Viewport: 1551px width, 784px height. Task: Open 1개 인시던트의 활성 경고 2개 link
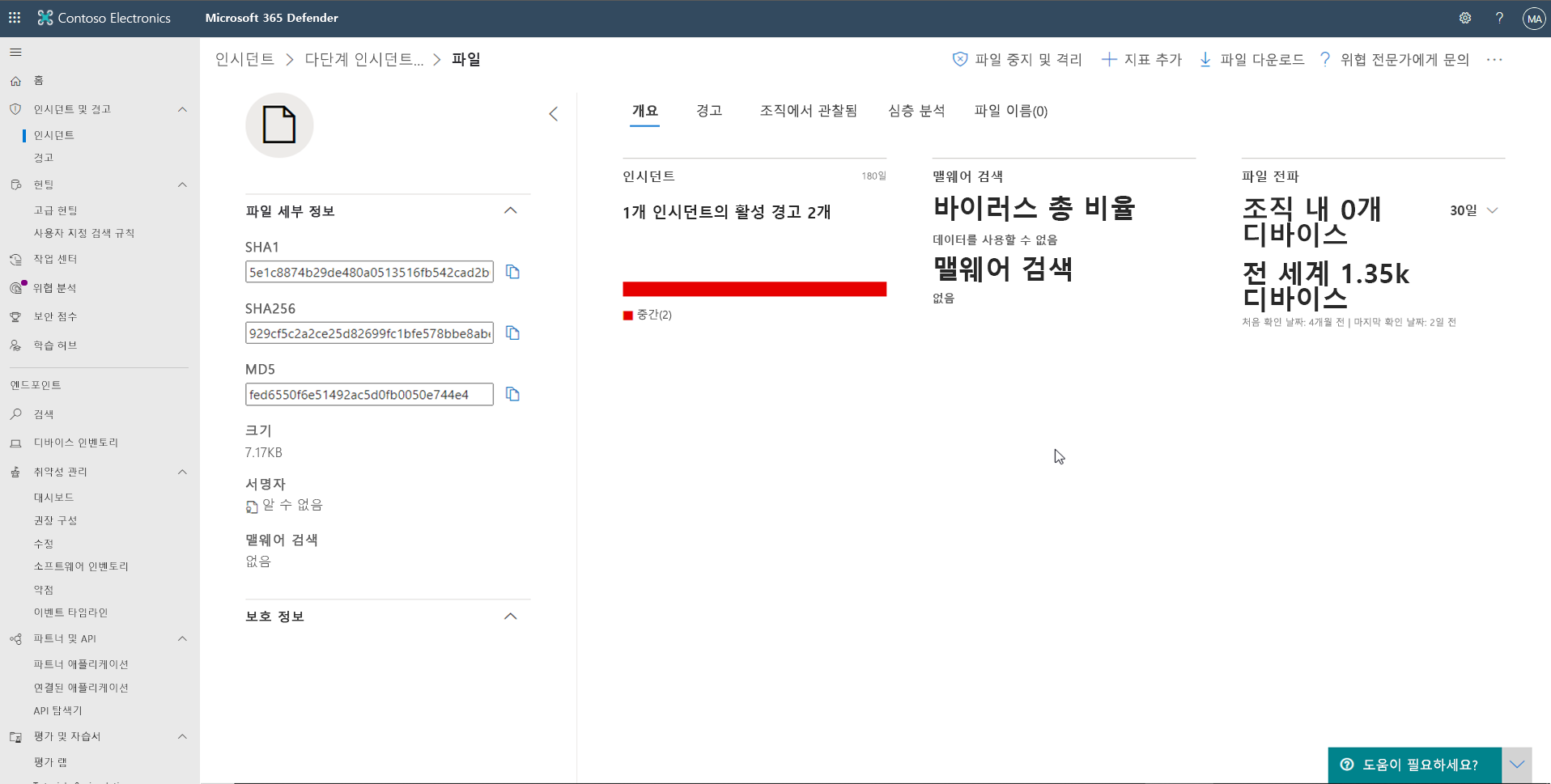pos(727,212)
